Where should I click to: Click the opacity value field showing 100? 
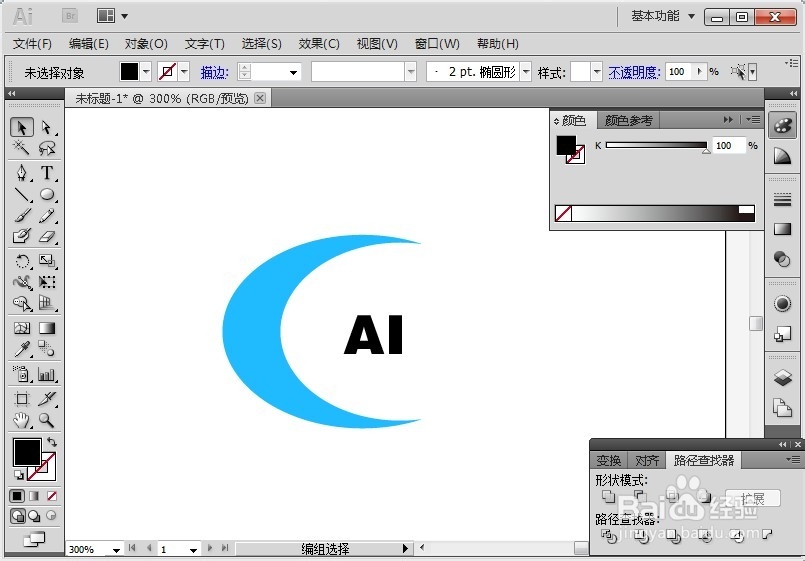click(x=679, y=72)
